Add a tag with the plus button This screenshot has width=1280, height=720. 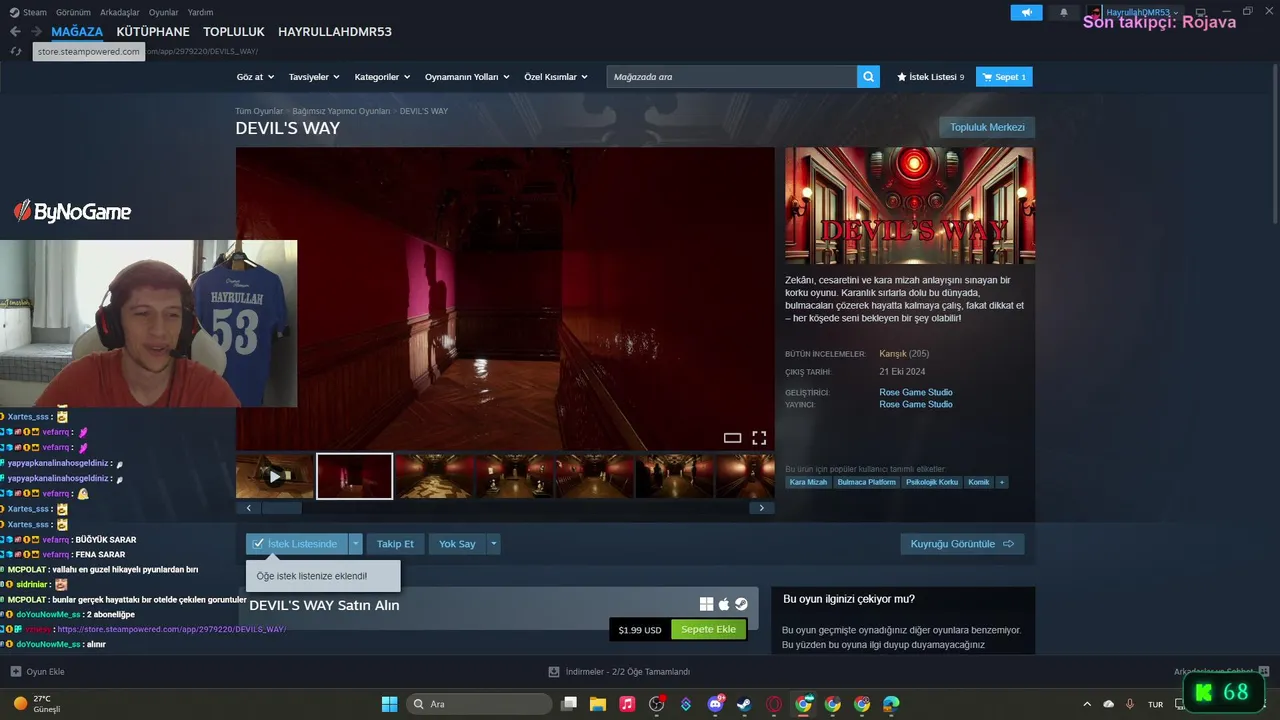coord(1001,482)
